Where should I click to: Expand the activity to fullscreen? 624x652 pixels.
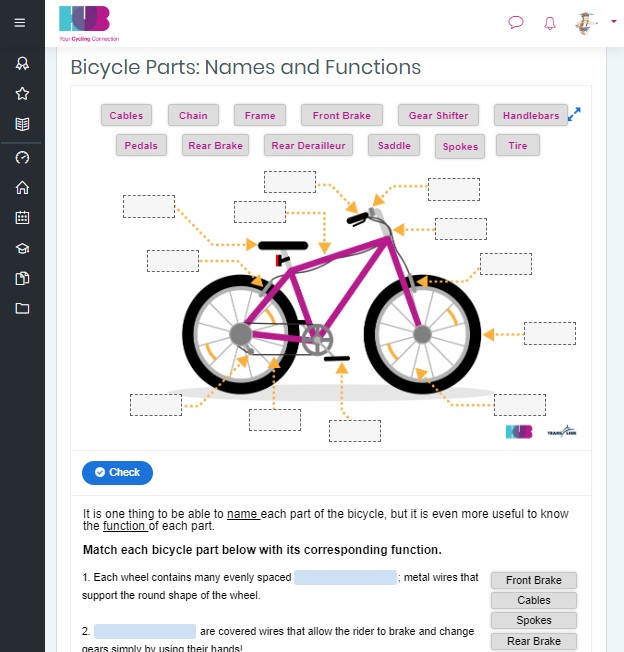tap(574, 115)
